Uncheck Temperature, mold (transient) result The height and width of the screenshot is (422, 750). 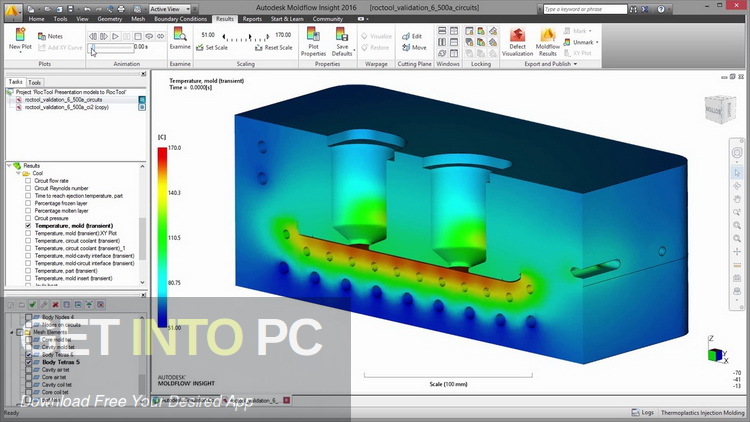tap(28, 225)
